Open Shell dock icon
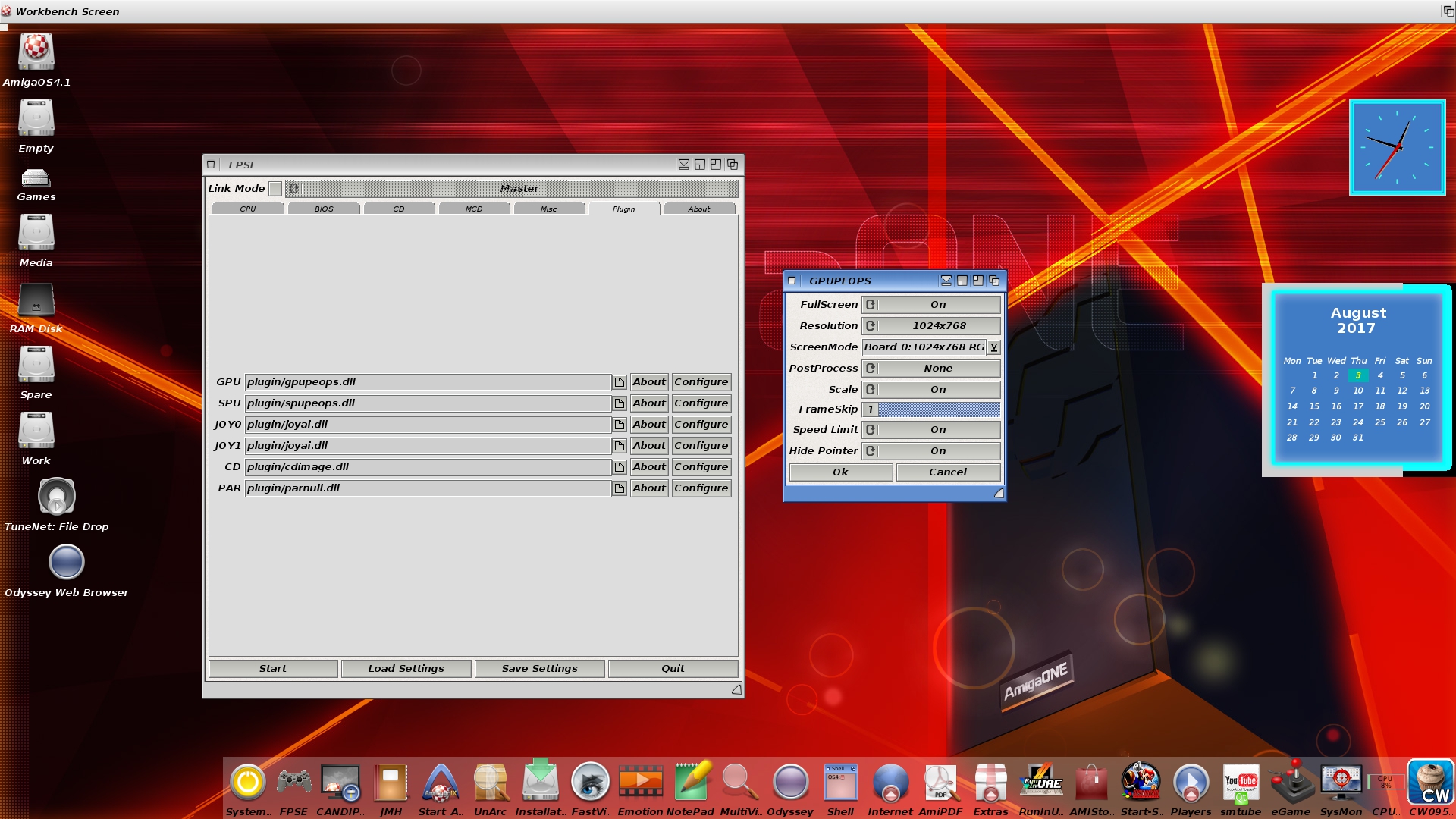Screen dimensions: 1456x819 (x=840, y=783)
